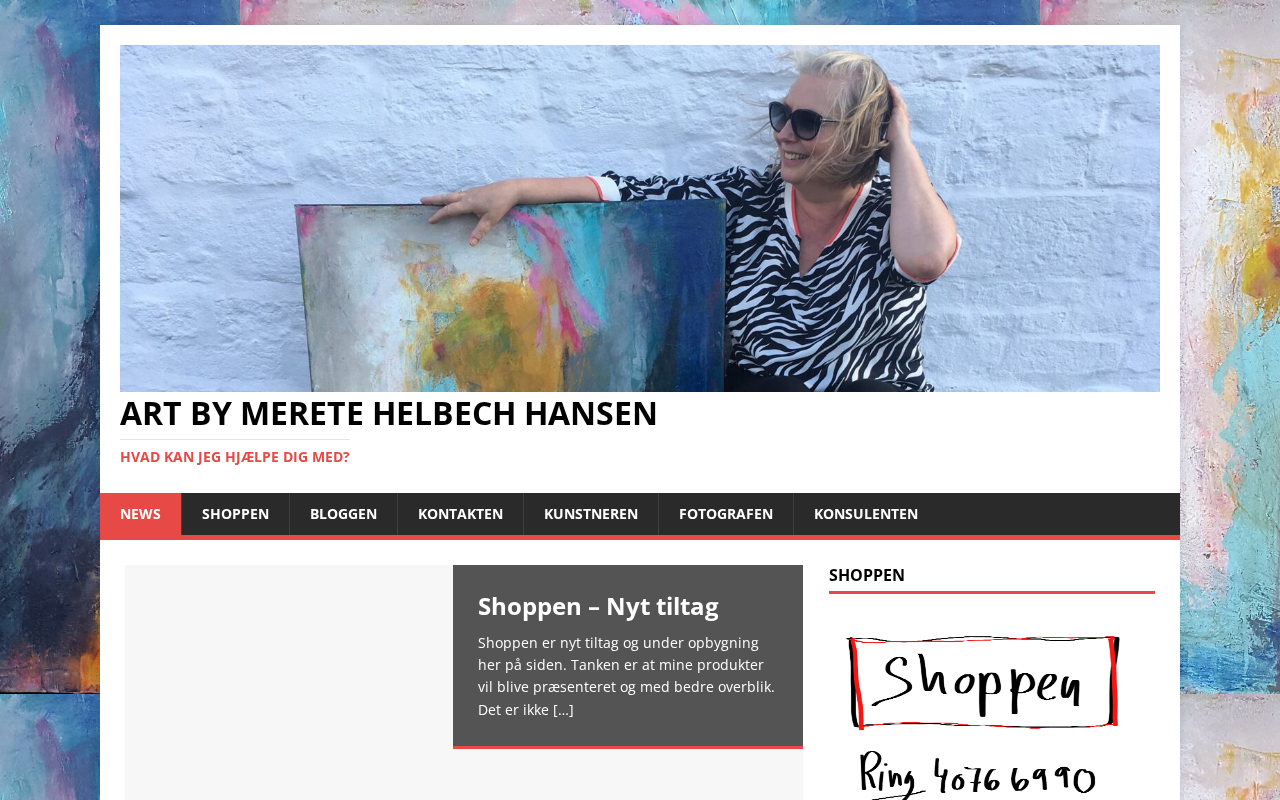1280x800 pixels.
Task: Open the NEWS menu tab
Action: [x=140, y=514]
